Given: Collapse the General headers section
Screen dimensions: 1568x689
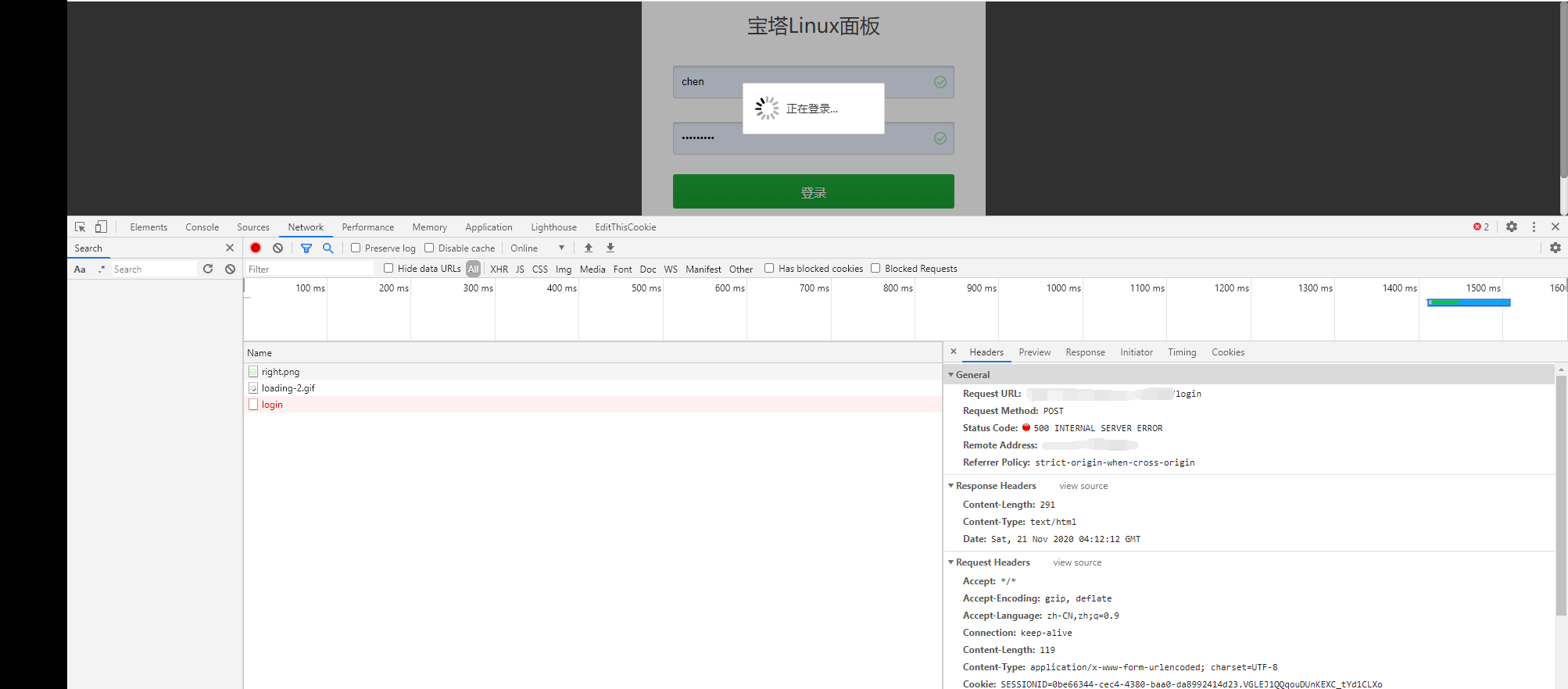Looking at the screenshot, I should [951, 375].
